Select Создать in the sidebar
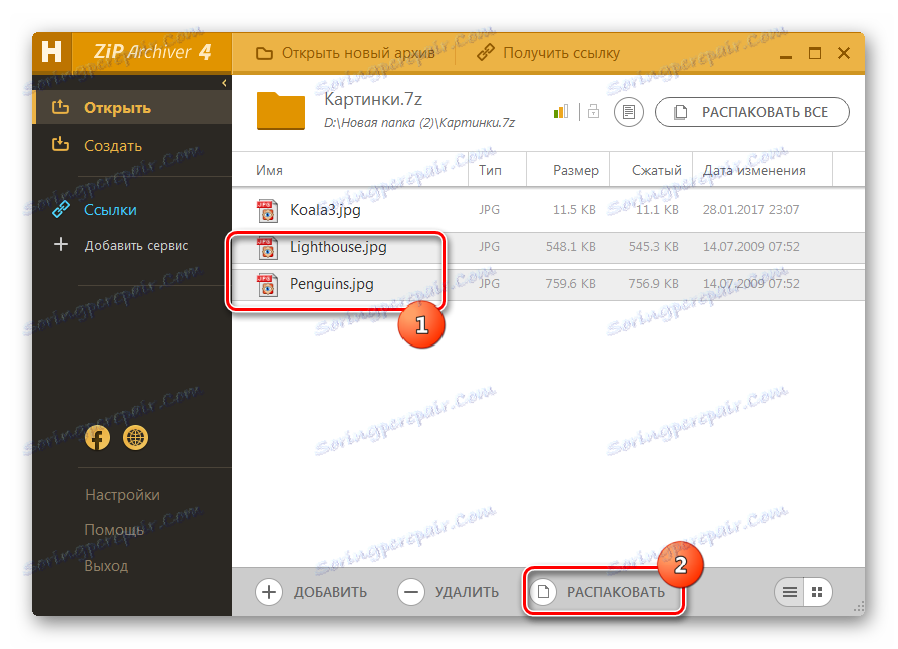This screenshot has width=898, height=649. click(113, 145)
